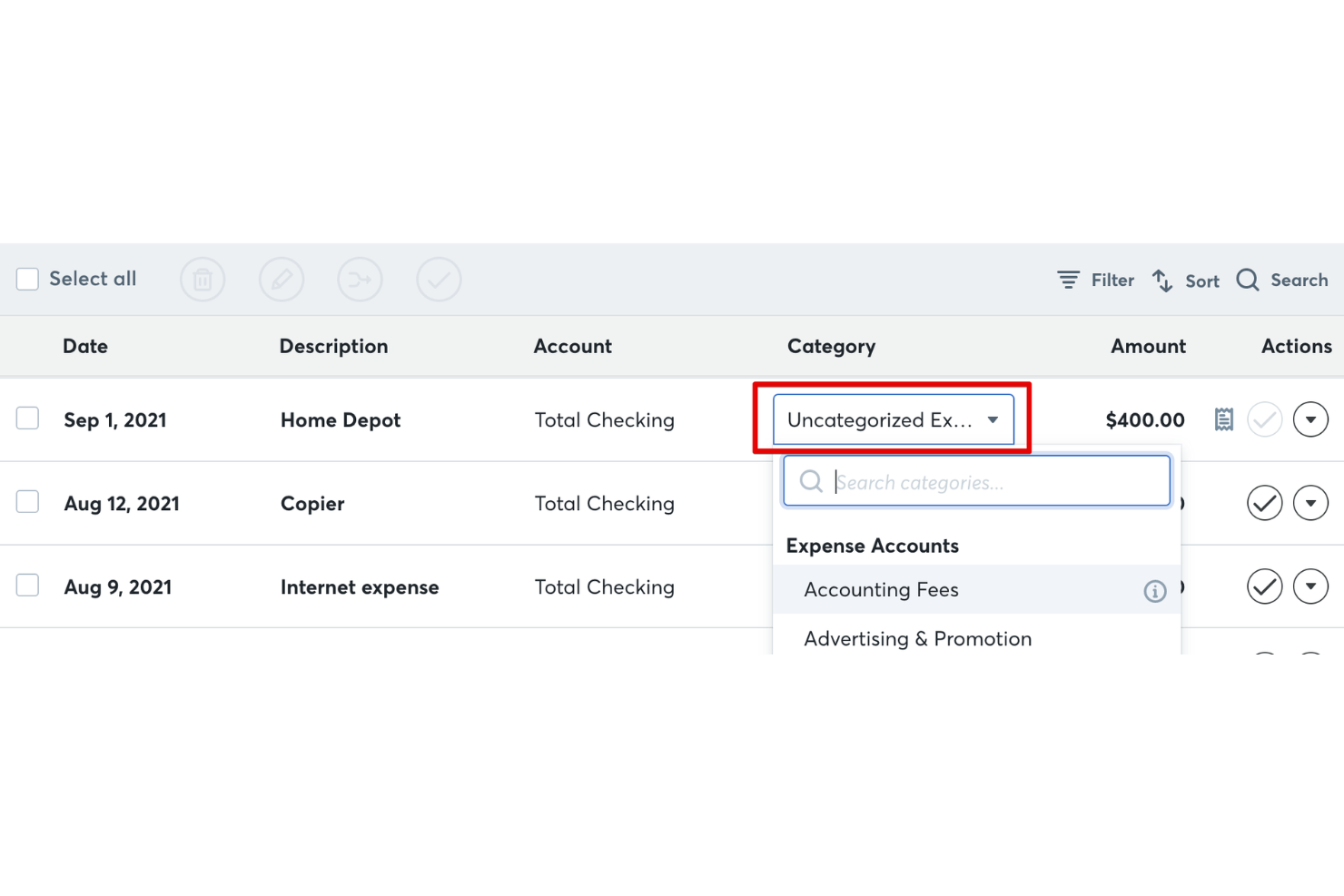Open the Filter menu
1344x896 pixels.
pos(1095,280)
